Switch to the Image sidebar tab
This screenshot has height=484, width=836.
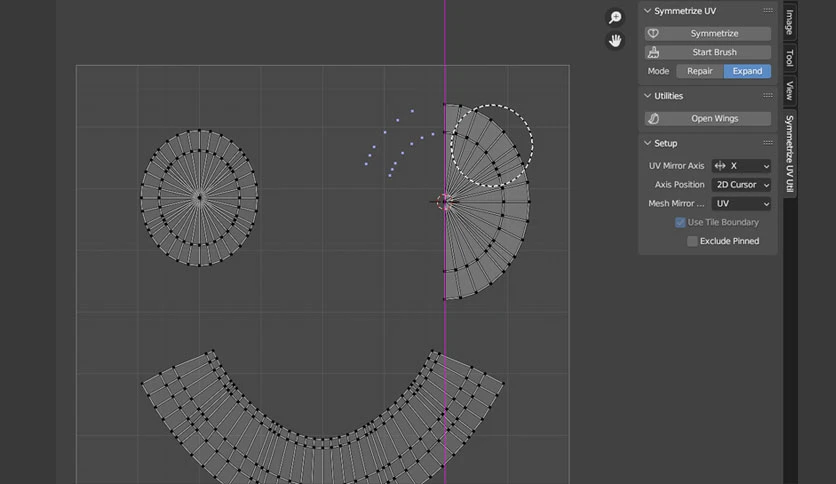click(790, 22)
